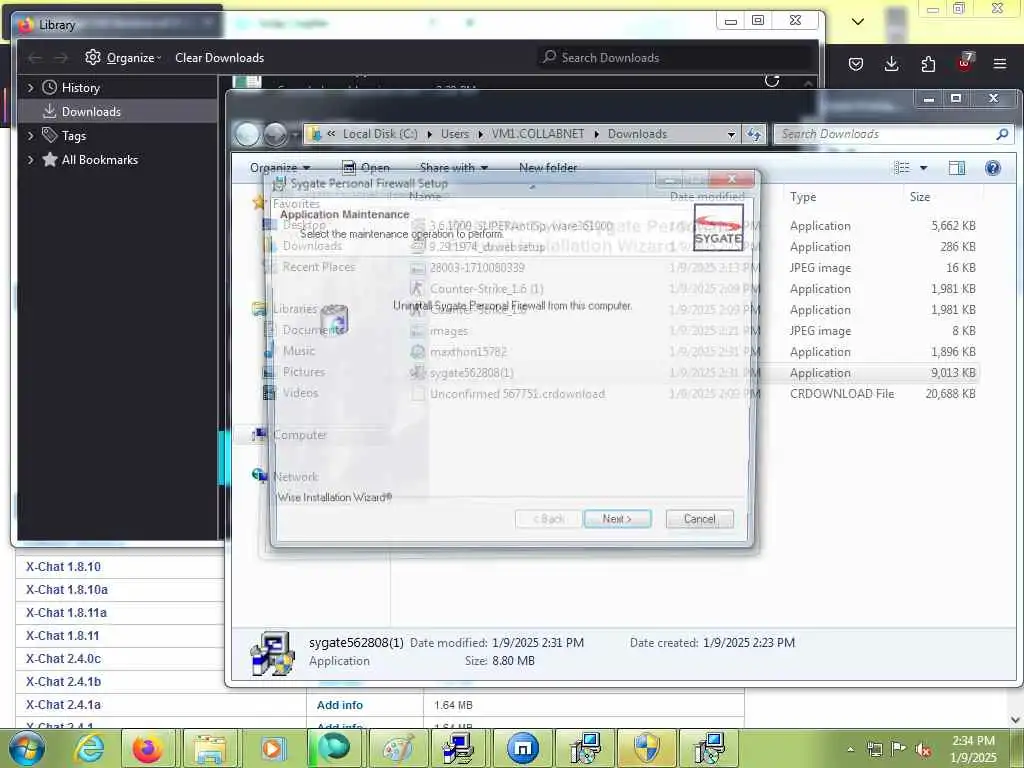Click Open in Explorer toolbar
The height and width of the screenshot is (768, 1024).
[366, 168]
